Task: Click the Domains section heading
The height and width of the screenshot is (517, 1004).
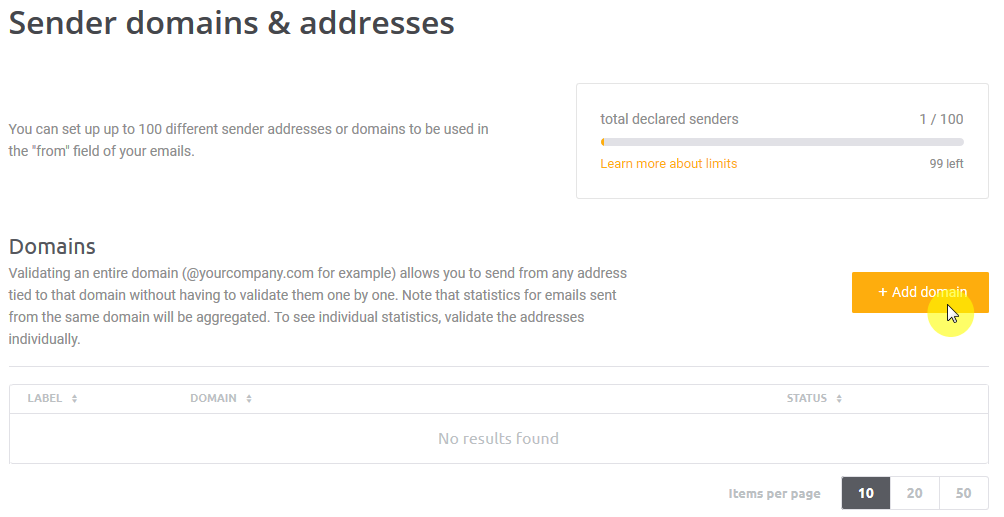Action: pyautogui.click(x=52, y=246)
